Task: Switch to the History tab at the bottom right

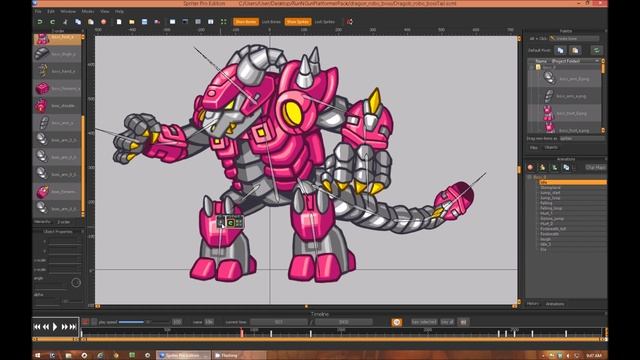Action: coord(532,304)
